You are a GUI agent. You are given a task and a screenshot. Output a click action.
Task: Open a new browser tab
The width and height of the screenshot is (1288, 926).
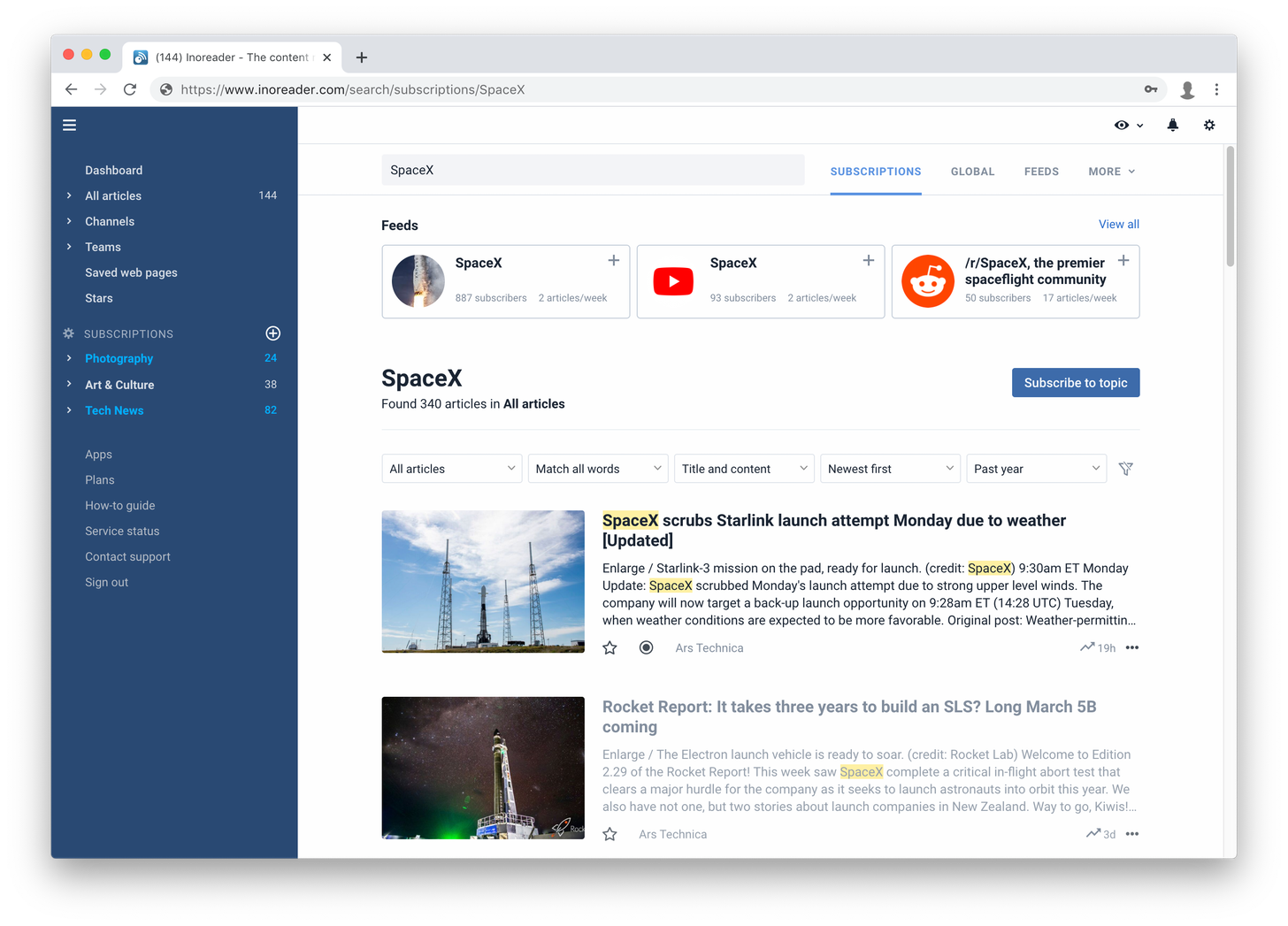[362, 57]
